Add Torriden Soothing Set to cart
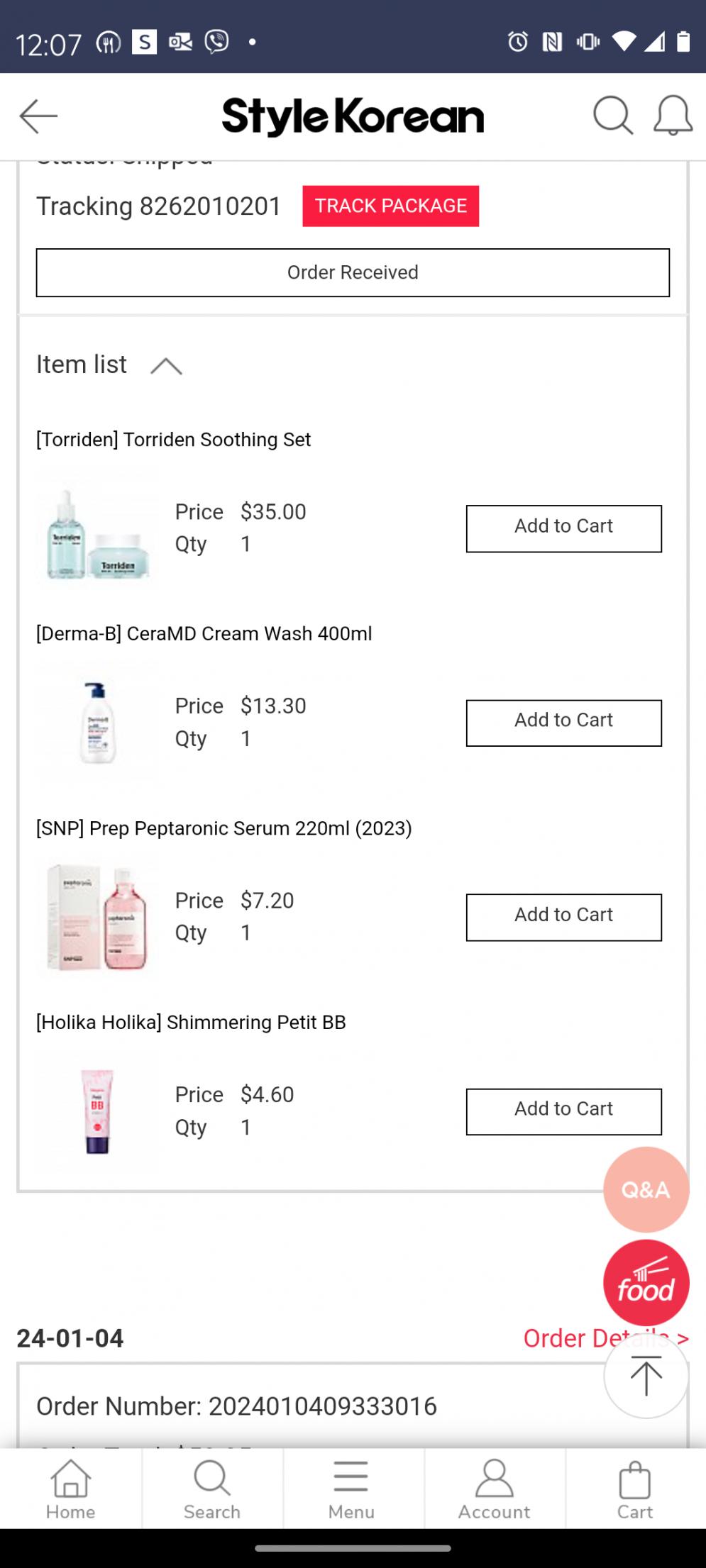Screen dimensions: 706x1568 pyautogui.click(x=563, y=528)
